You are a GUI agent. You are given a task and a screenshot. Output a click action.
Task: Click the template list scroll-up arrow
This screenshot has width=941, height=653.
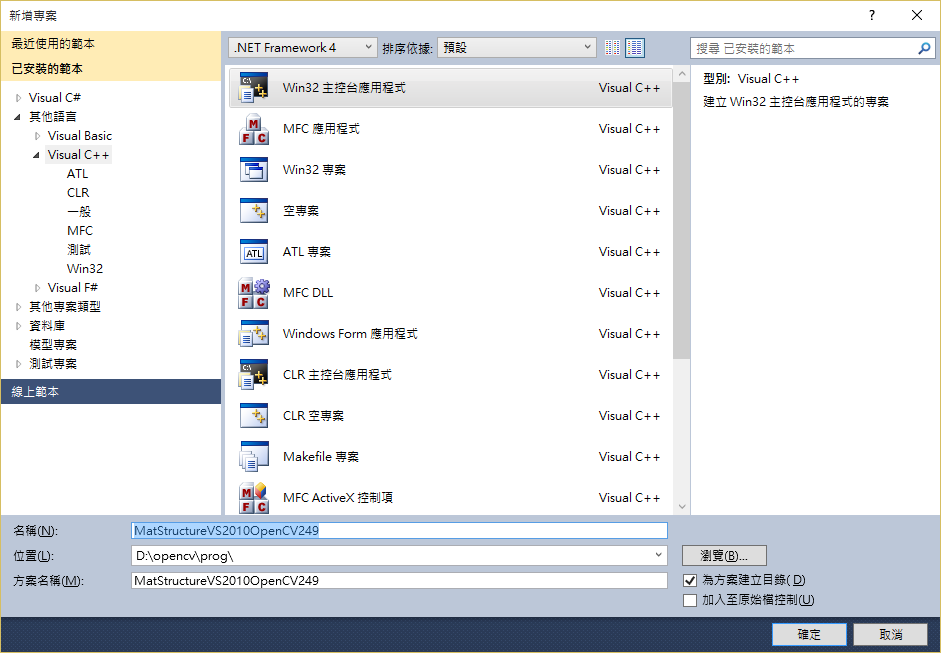point(681,74)
